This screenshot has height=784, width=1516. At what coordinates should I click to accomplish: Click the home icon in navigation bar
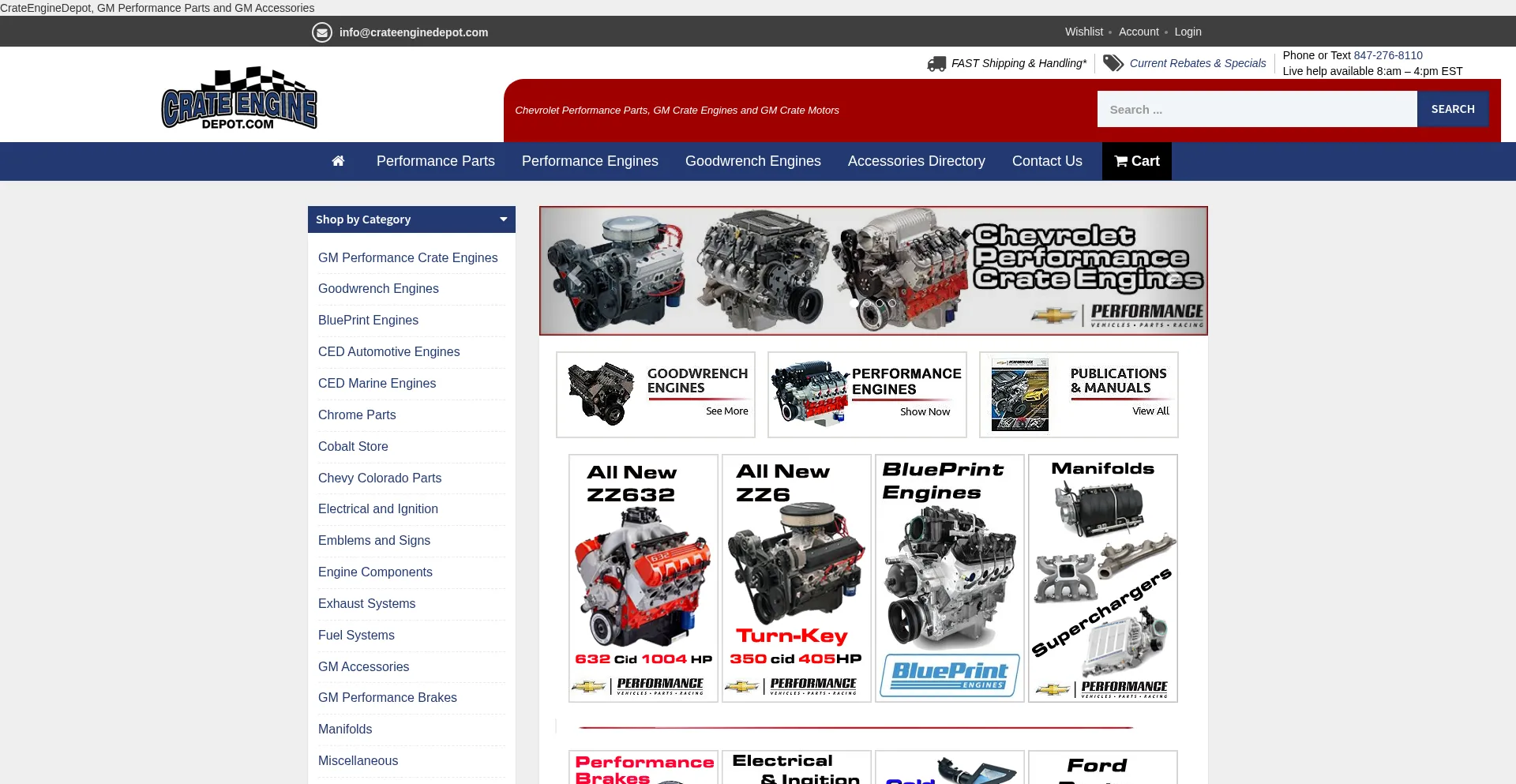coord(338,161)
